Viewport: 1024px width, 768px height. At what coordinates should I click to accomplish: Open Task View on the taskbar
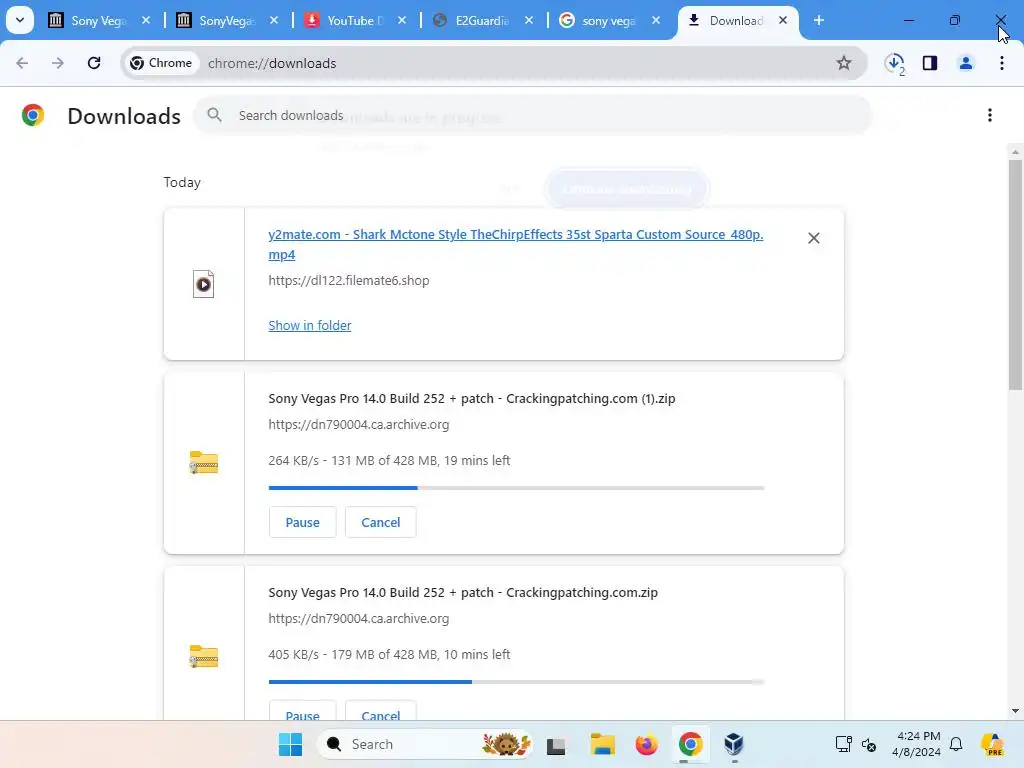pyautogui.click(x=556, y=745)
